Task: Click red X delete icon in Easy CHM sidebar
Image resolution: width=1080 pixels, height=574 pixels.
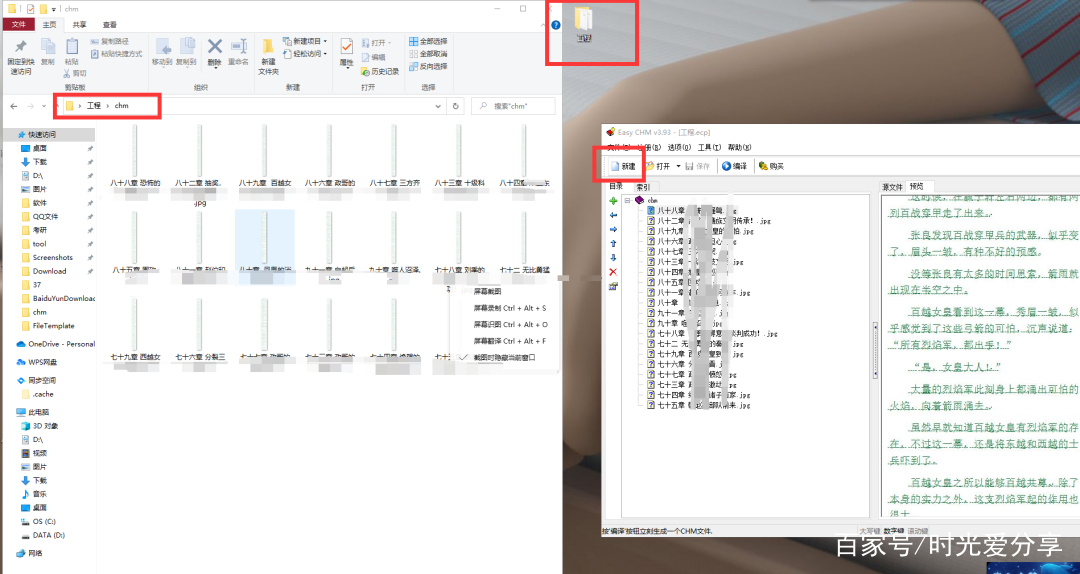Action: (x=613, y=272)
